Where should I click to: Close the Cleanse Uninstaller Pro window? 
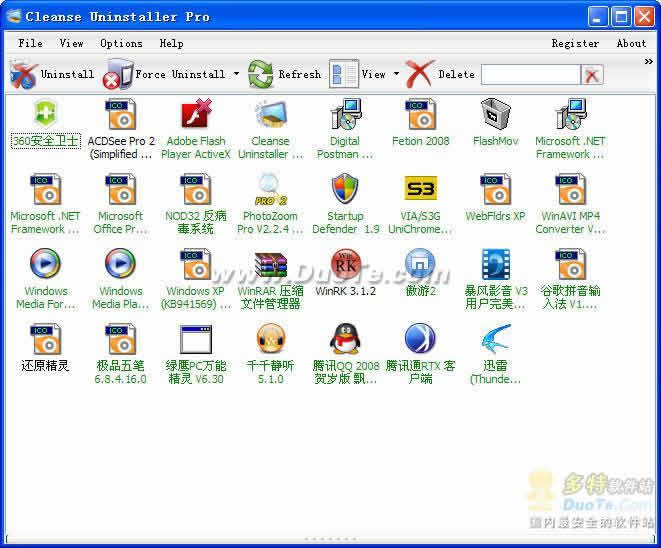pos(644,17)
